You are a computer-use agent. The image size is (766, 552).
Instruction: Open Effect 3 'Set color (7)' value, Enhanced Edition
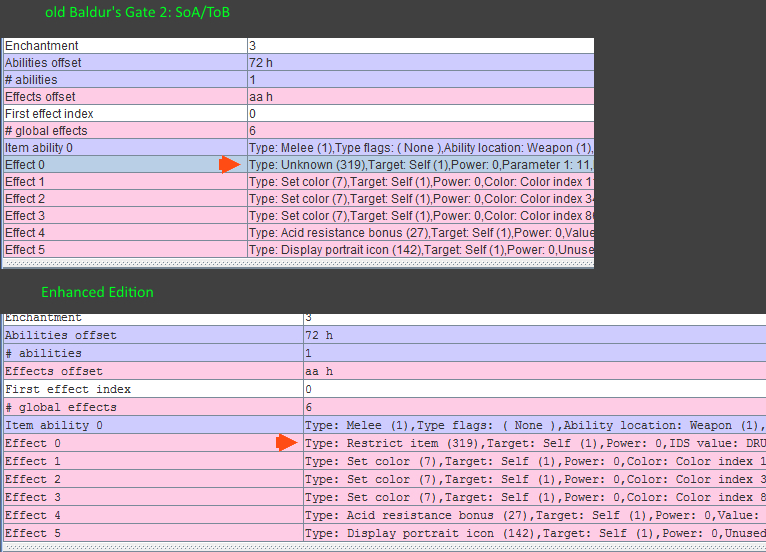[535, 497]
